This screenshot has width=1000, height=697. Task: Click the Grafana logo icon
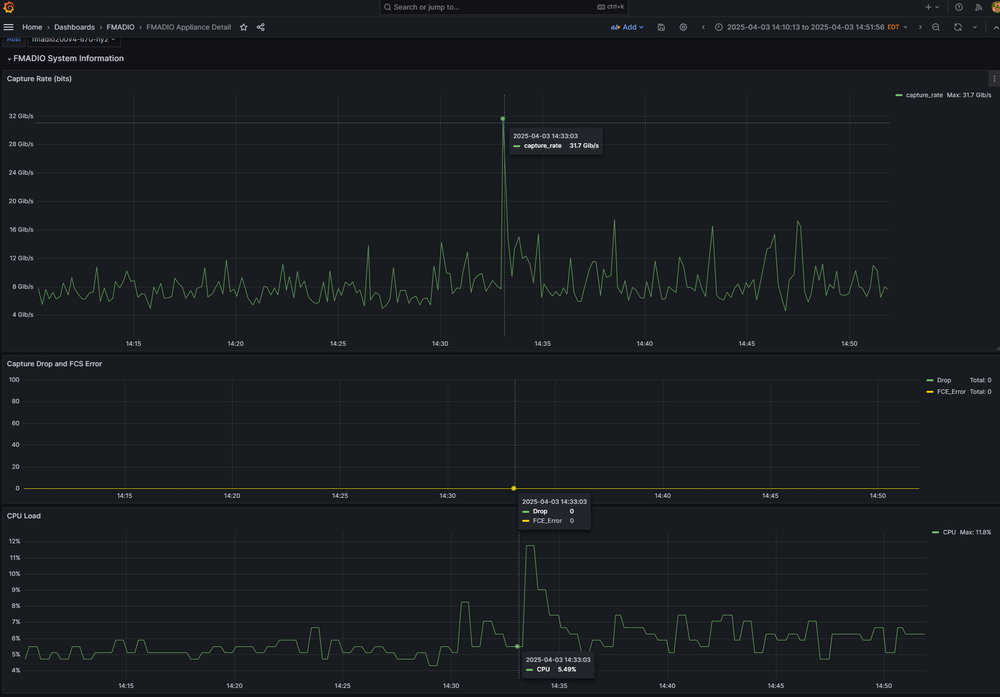point(8,7)
